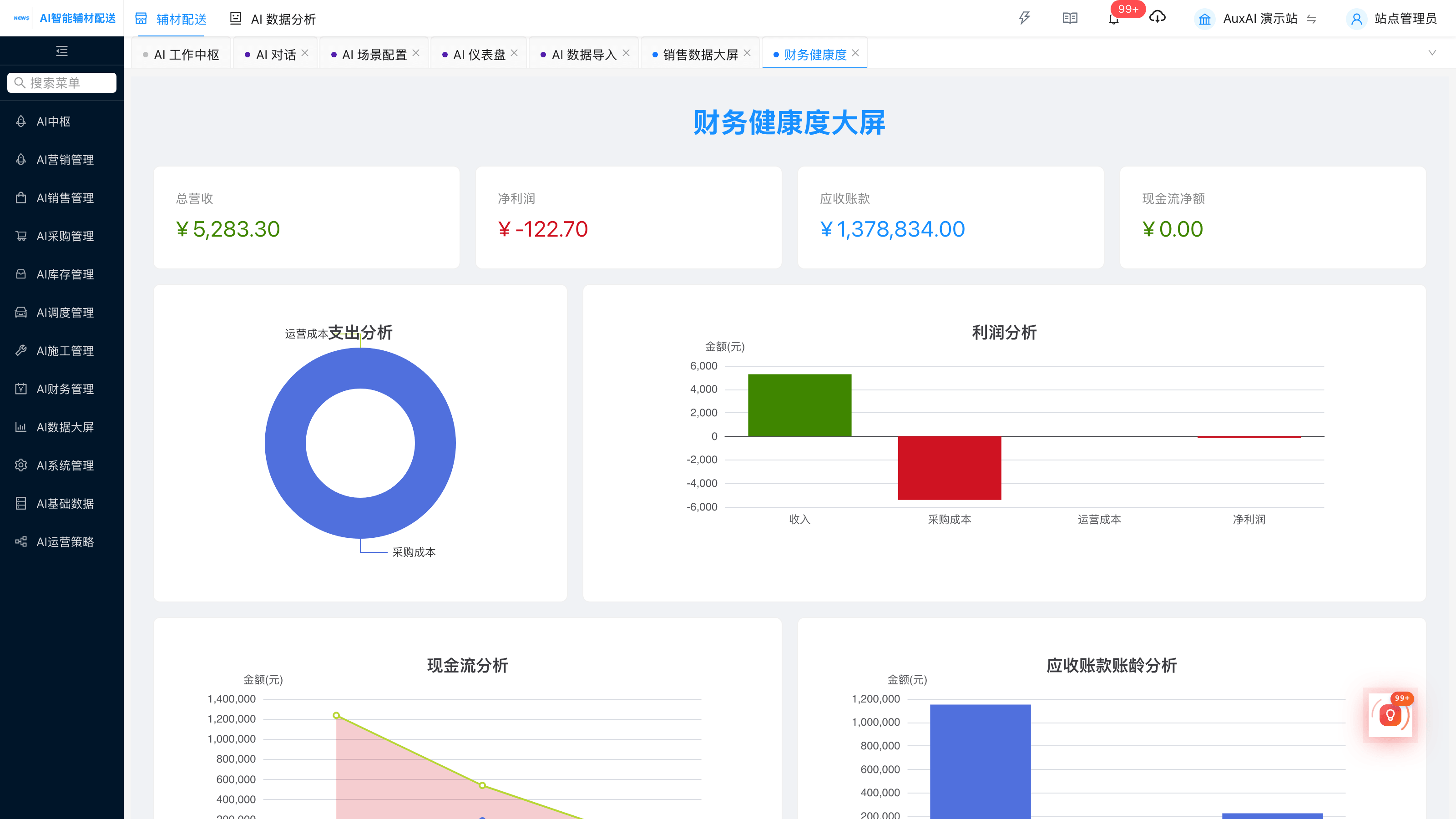1456x819 pixels.
Task: Click the cart icon beside AI采购管理
Action: [21, 236]
